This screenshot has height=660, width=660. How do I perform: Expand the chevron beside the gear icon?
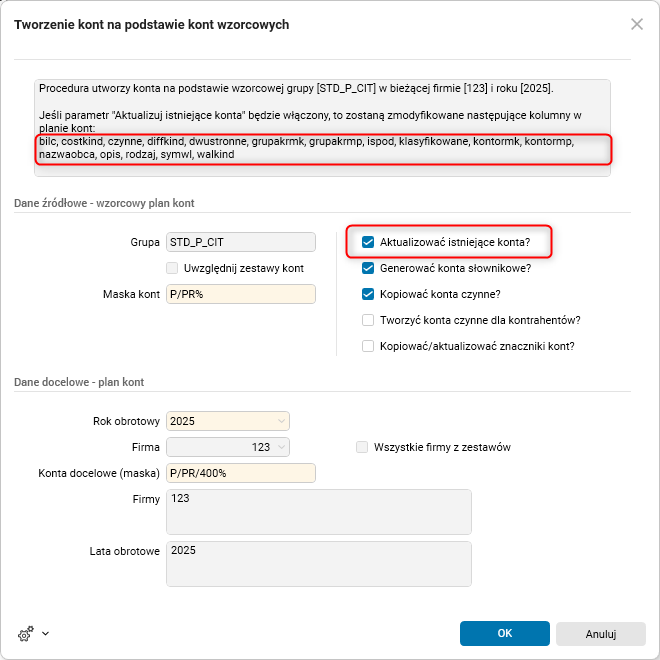[45, 633]
